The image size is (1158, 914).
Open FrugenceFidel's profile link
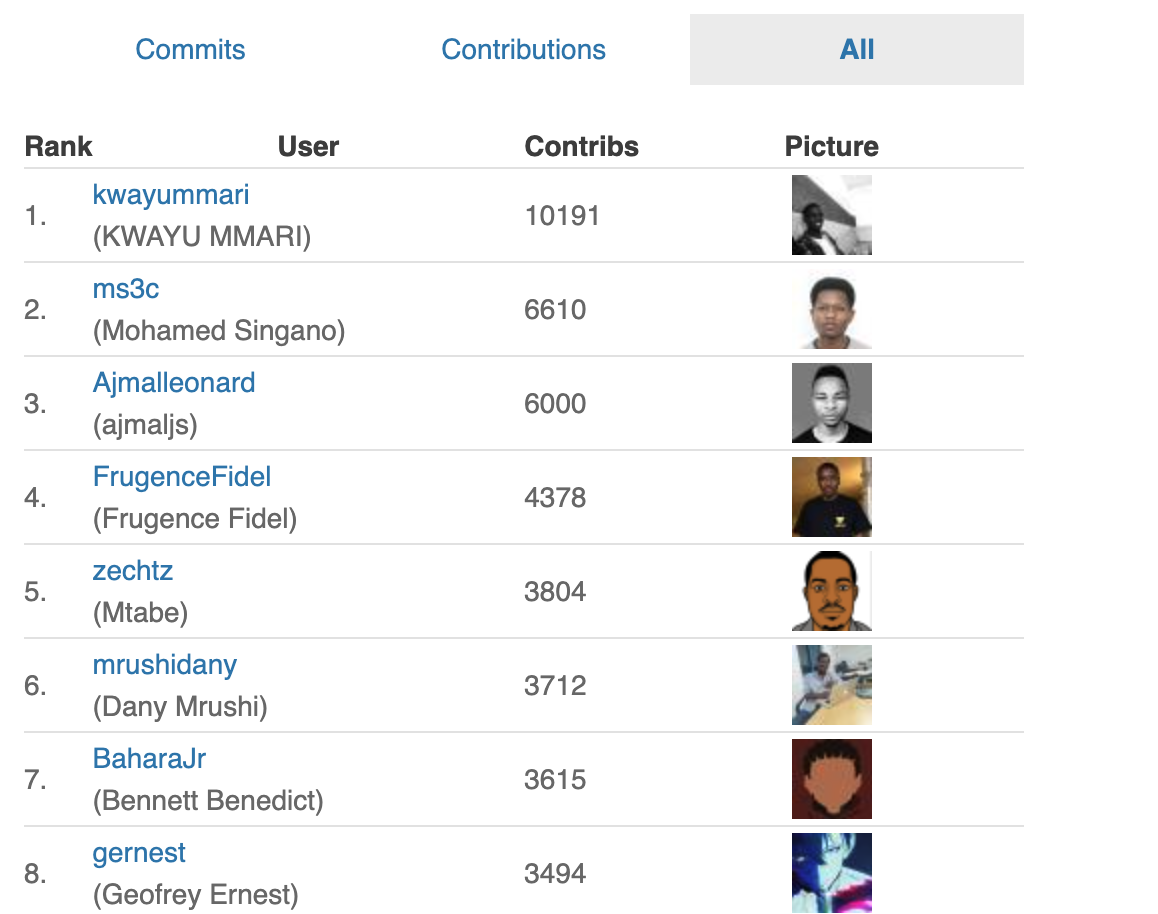click(181, 477)
